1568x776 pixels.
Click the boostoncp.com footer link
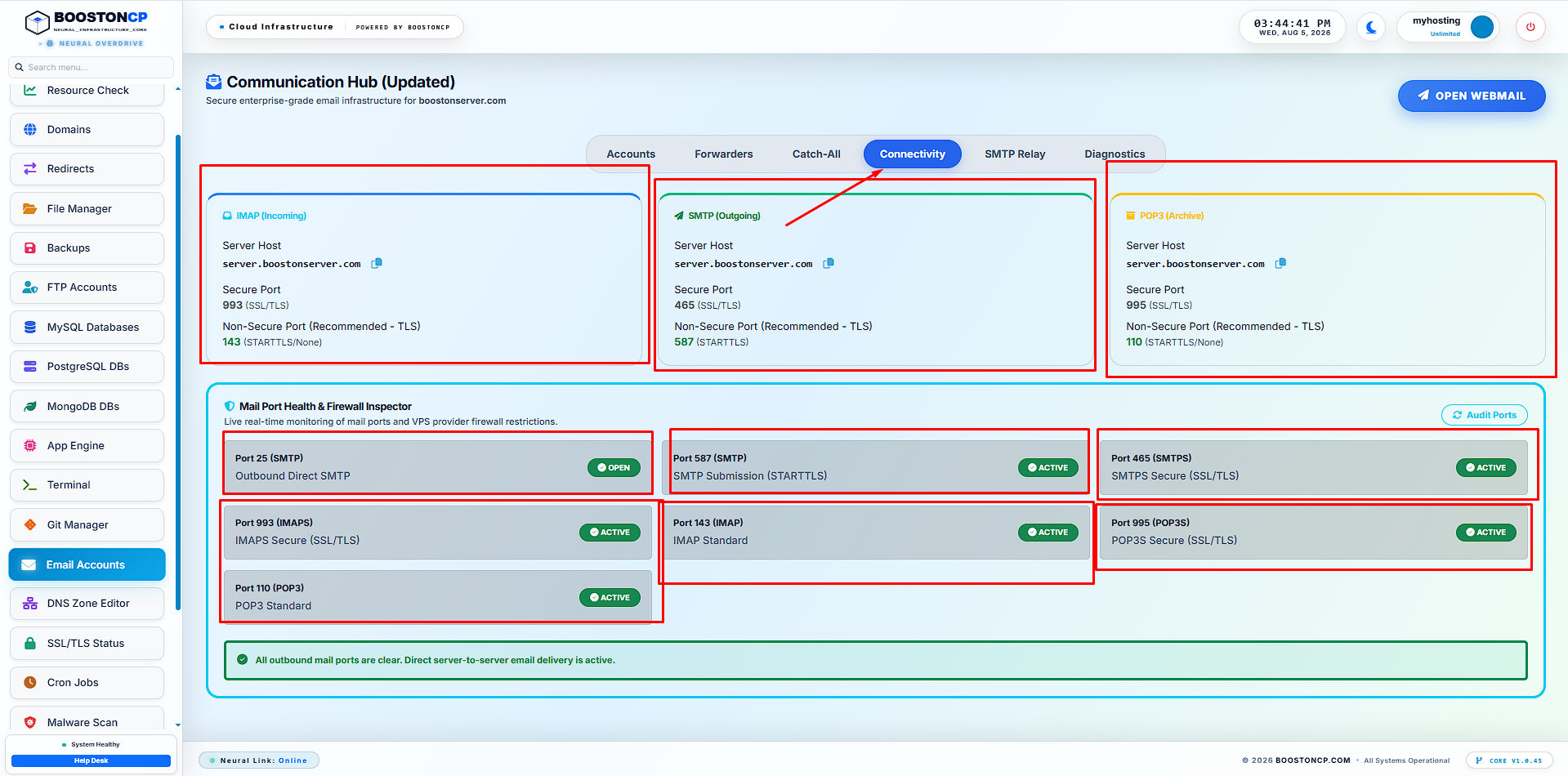1312,760
